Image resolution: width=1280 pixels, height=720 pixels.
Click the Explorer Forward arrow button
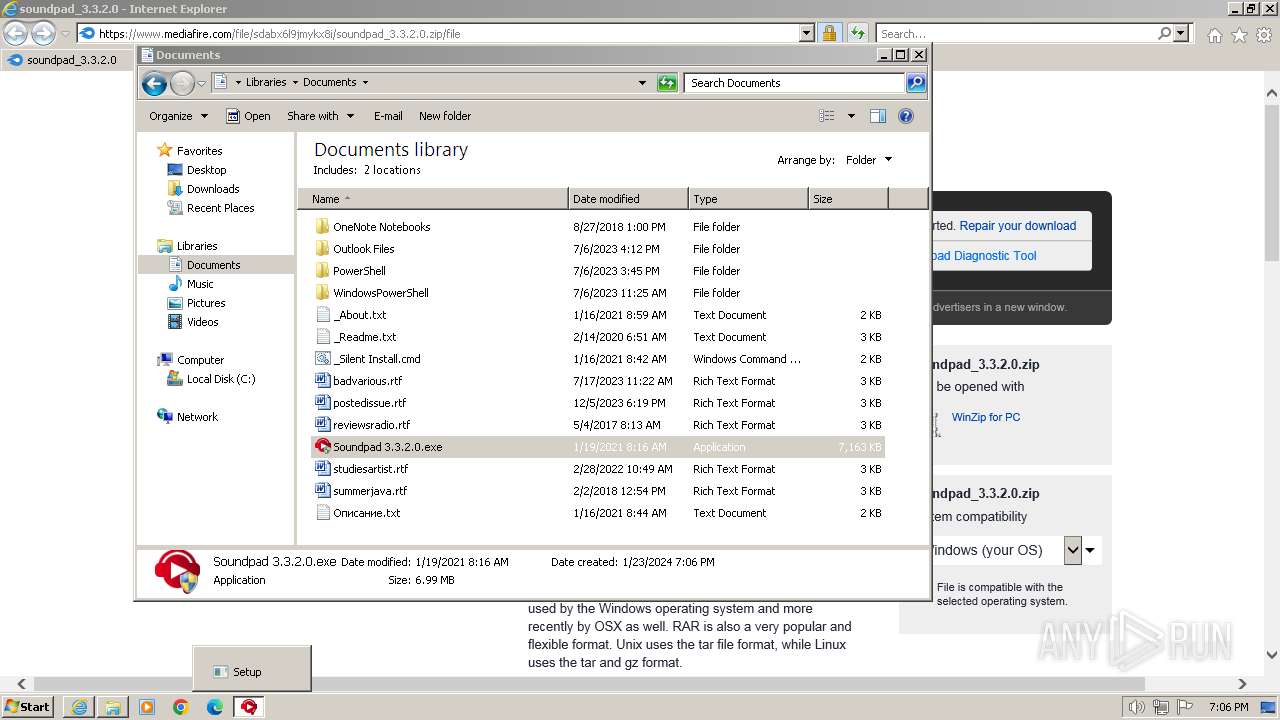pos(182,83)
